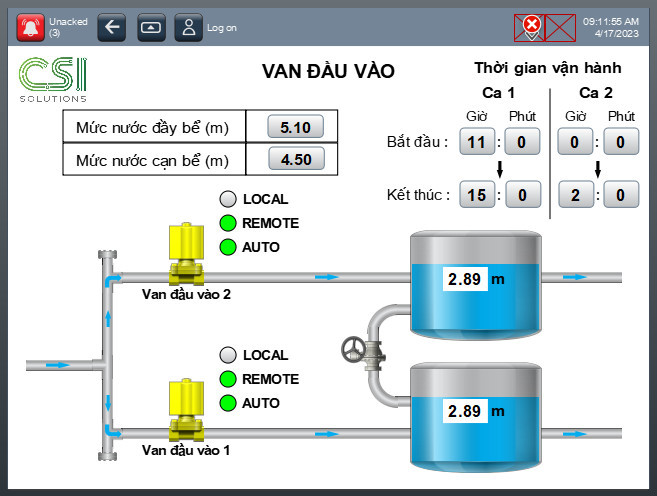Click the crossed-out placeholder icon in header
The image size is (657, 496).
(x=559, y=27)
